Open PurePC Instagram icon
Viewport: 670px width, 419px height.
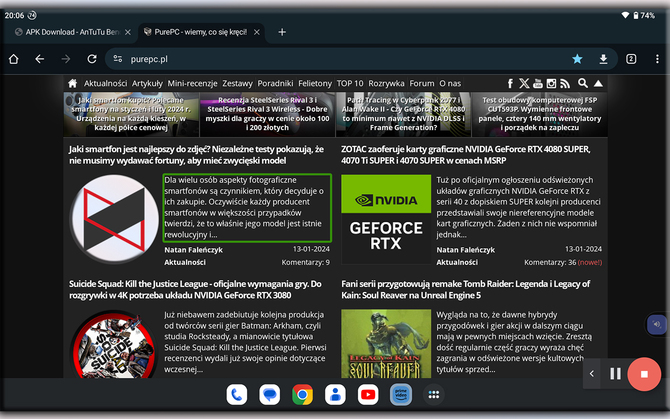click(551, 83)
